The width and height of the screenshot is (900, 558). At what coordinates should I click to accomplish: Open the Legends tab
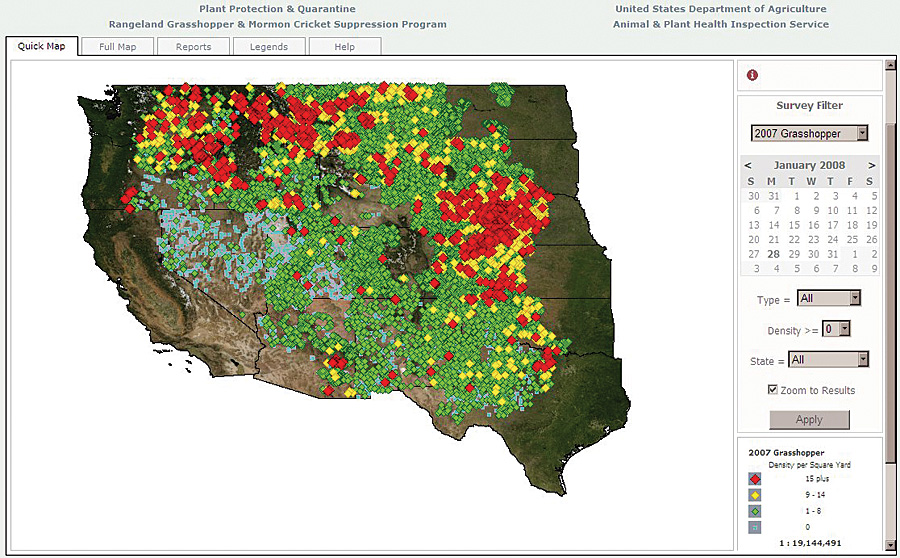coord(268,47)
